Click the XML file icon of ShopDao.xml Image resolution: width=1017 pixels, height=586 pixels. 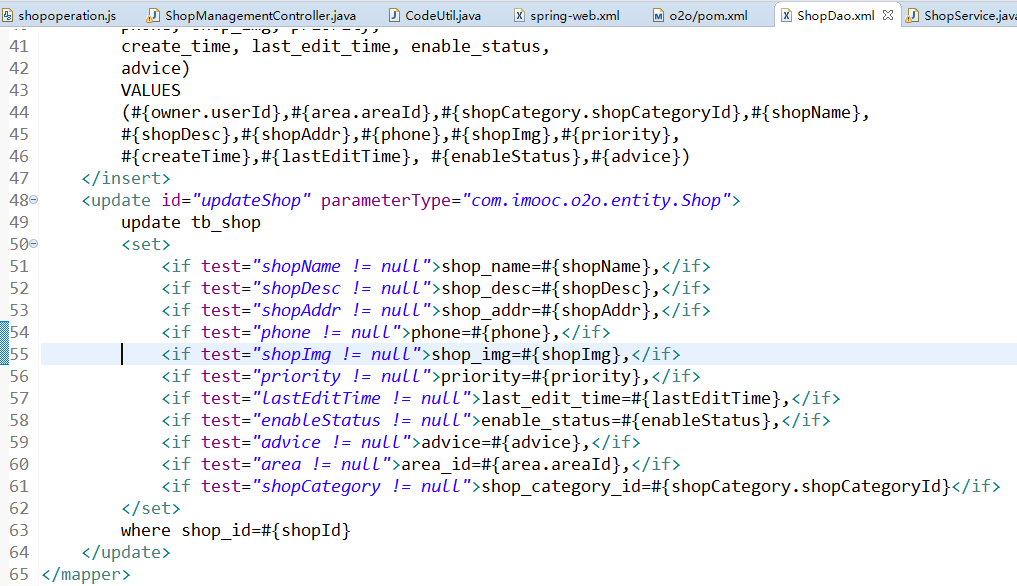pyautogui.click(x=786, y=15)
